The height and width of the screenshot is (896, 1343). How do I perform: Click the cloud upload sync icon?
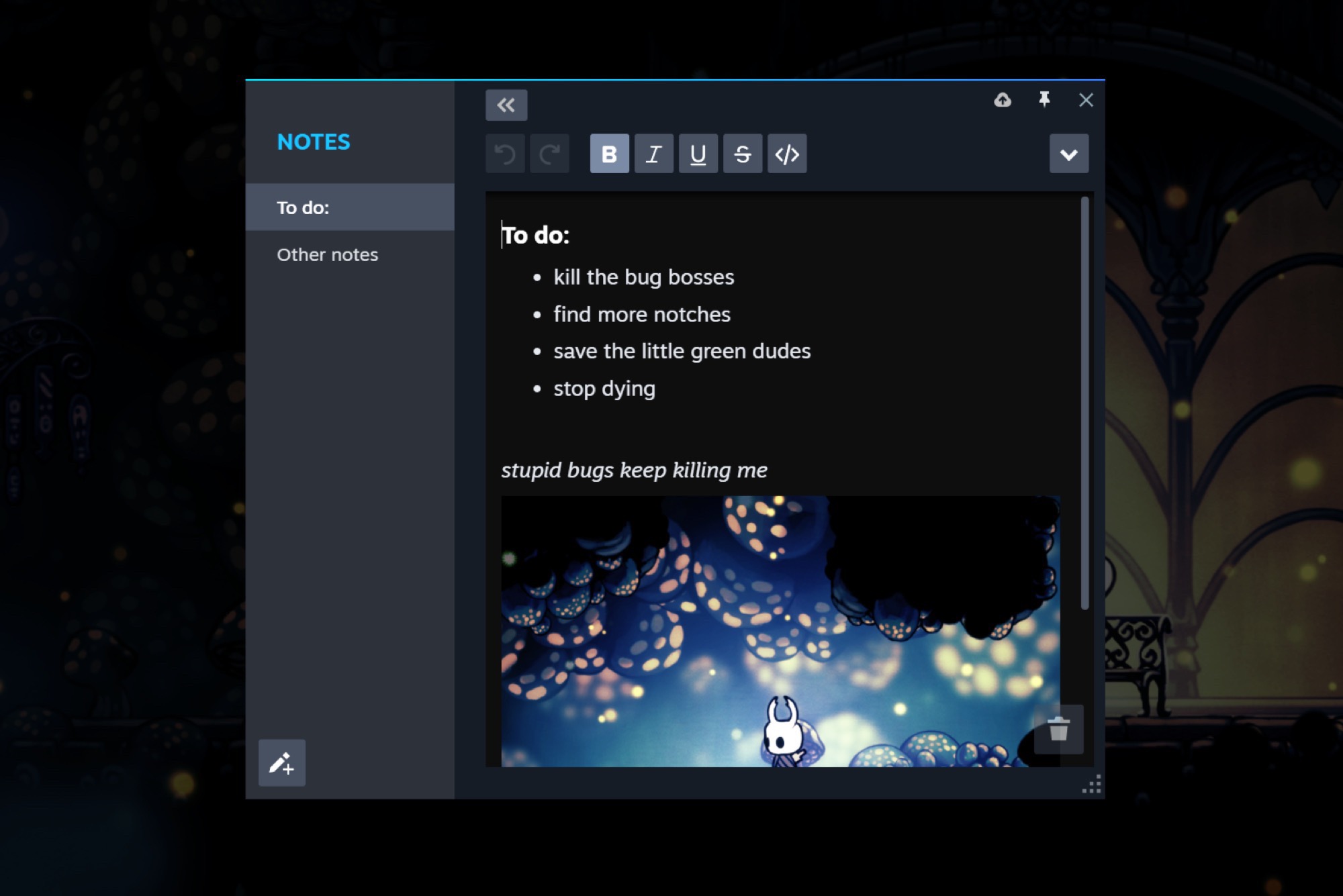[x=1002, y=100]
